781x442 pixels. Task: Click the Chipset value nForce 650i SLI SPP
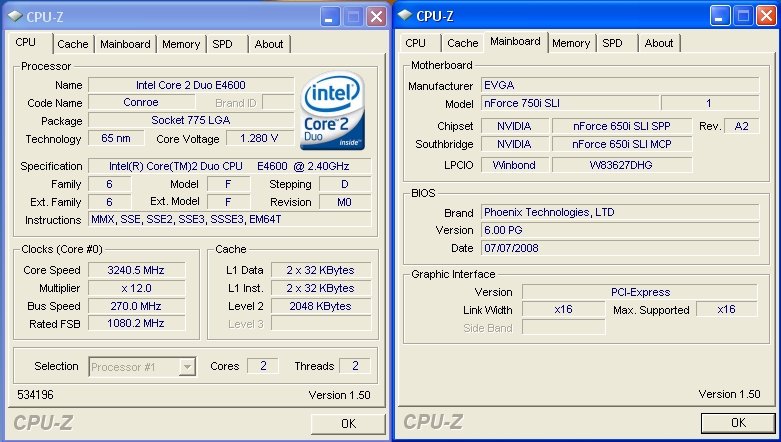622,126
